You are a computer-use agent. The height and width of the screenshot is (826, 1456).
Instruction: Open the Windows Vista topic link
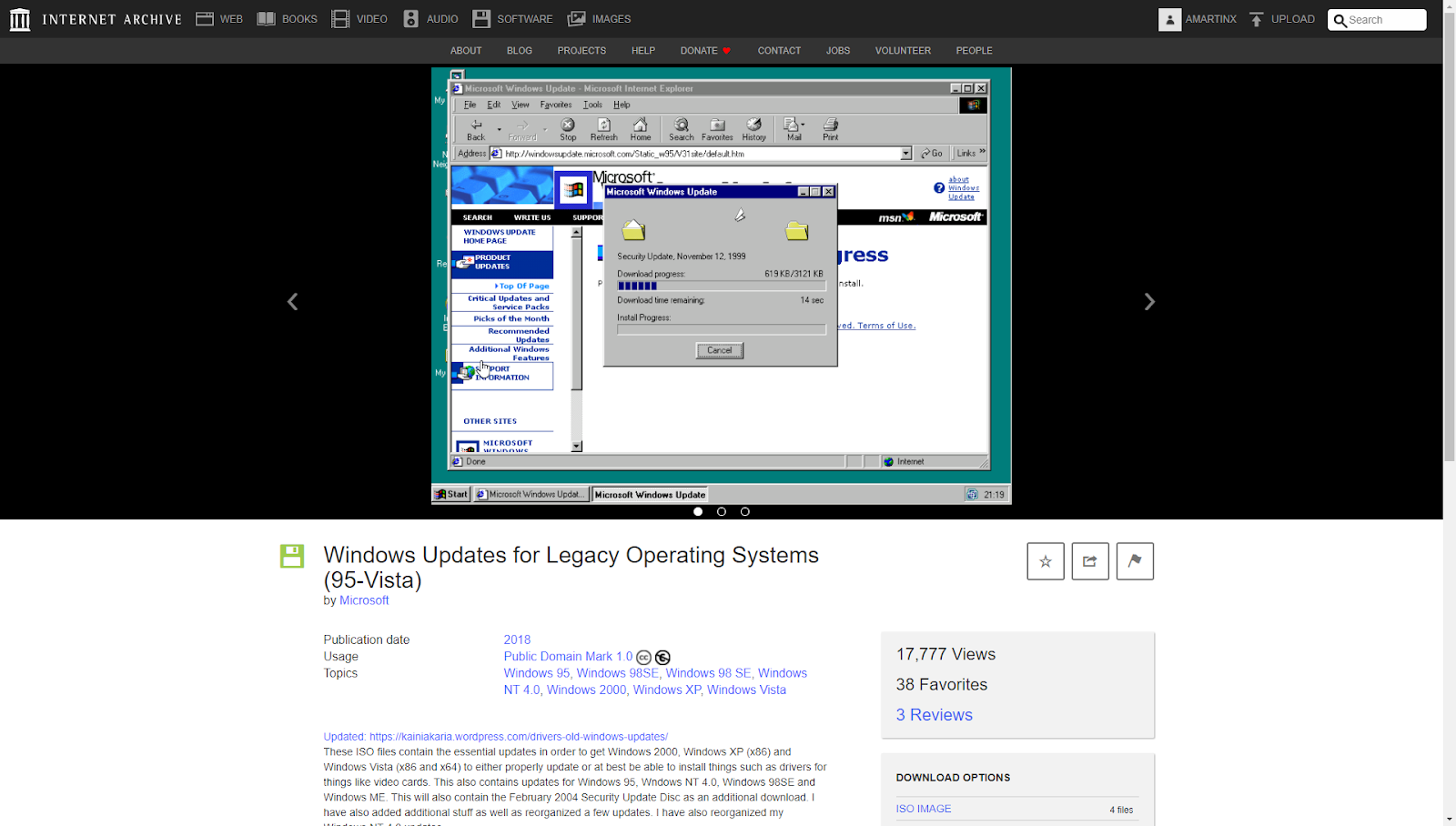(x=746, y=690)
